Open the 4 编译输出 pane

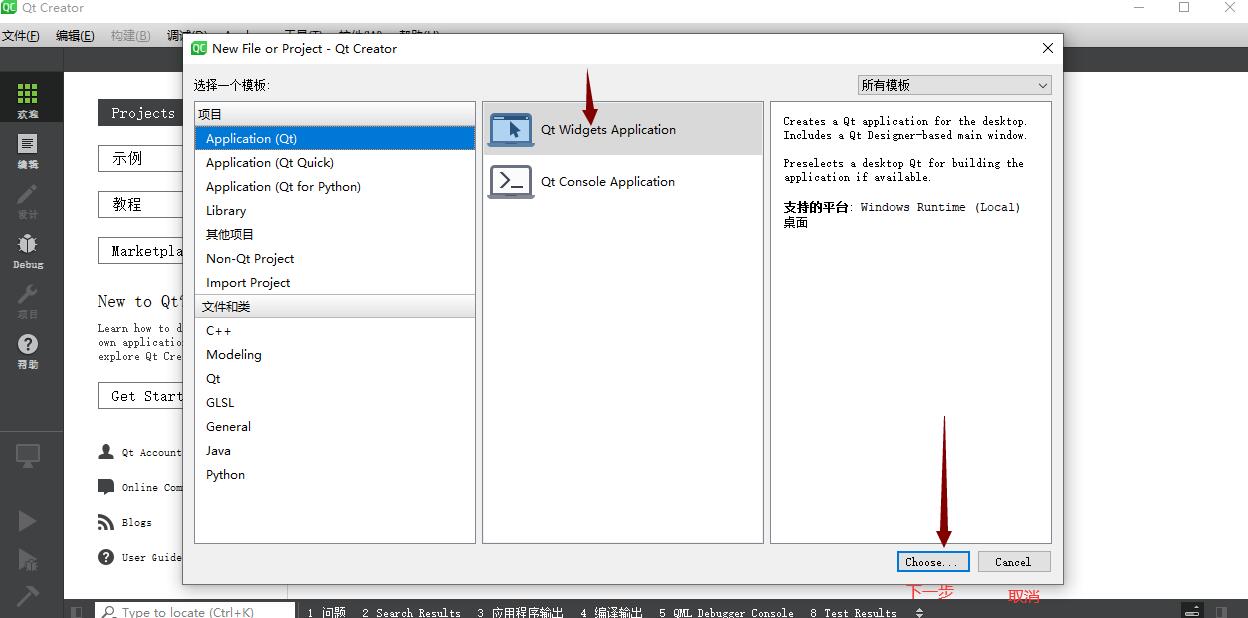pos(611,612)
